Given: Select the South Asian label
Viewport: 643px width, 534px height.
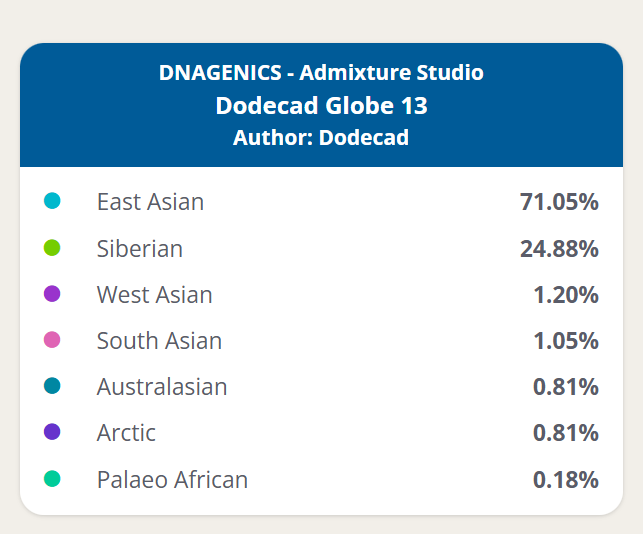Looking at the screenshot, I should click(x=159, y=341).
